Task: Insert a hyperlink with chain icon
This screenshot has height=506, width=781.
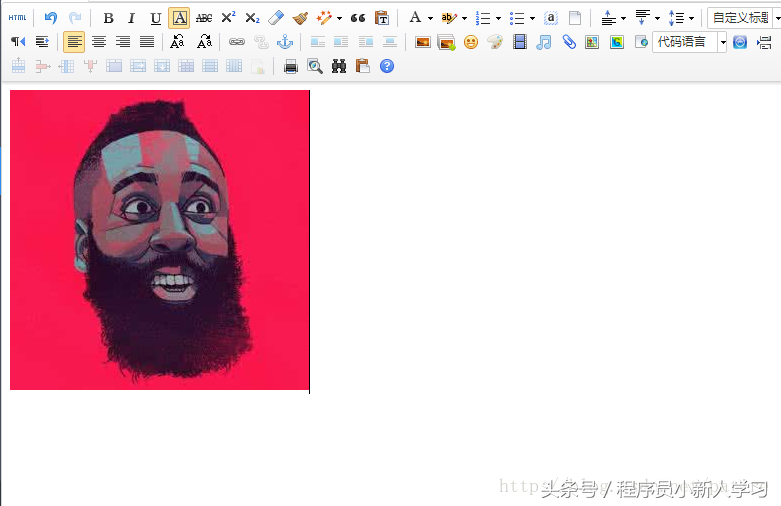Action: pos(237,42)
